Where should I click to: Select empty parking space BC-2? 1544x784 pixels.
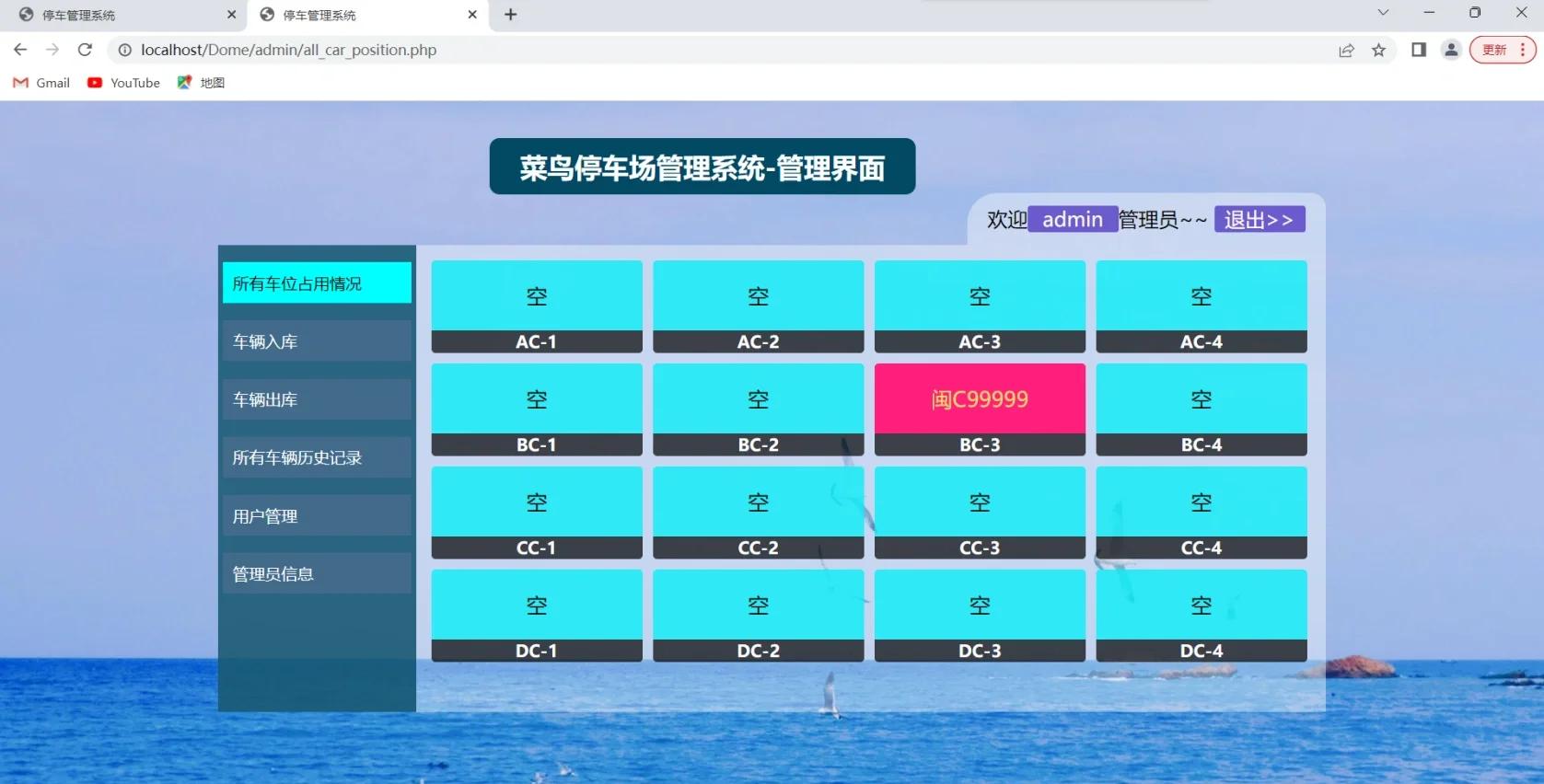[759, 409]
